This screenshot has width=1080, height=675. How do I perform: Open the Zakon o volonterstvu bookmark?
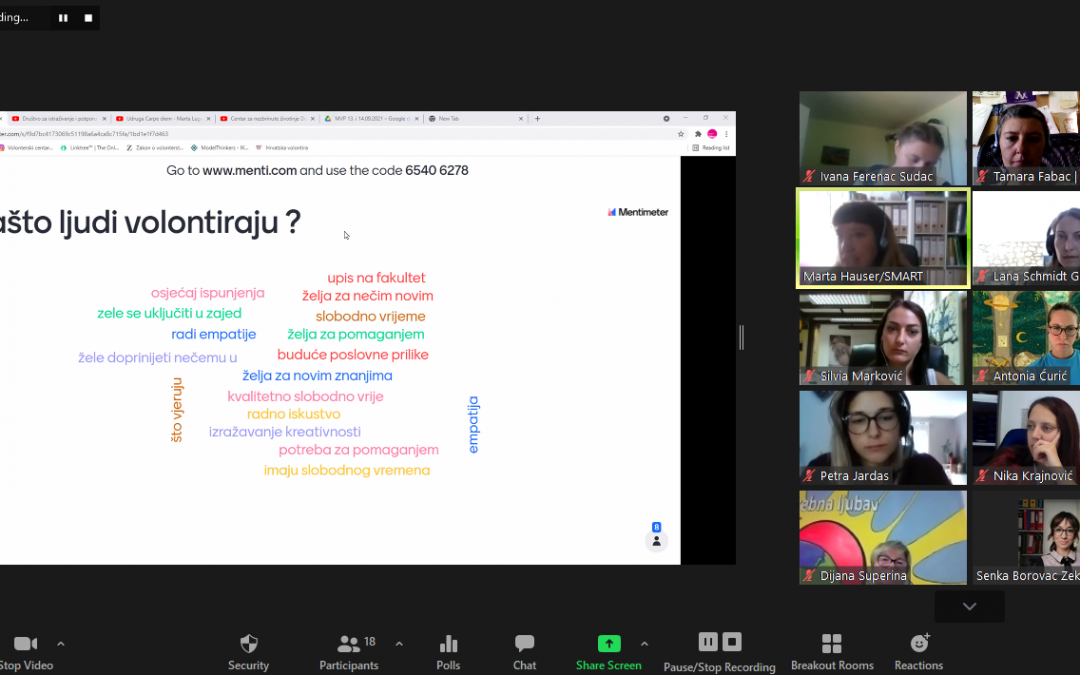pos(155,147)
